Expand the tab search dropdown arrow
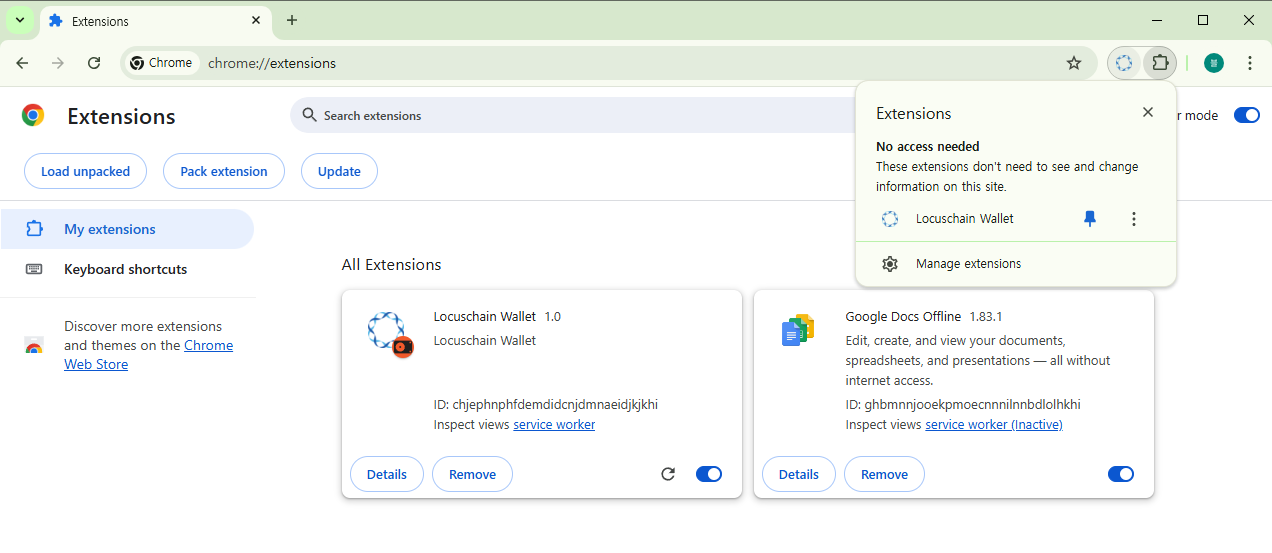The height and width of the screenshot is (553, 1272). coord(20,20)
